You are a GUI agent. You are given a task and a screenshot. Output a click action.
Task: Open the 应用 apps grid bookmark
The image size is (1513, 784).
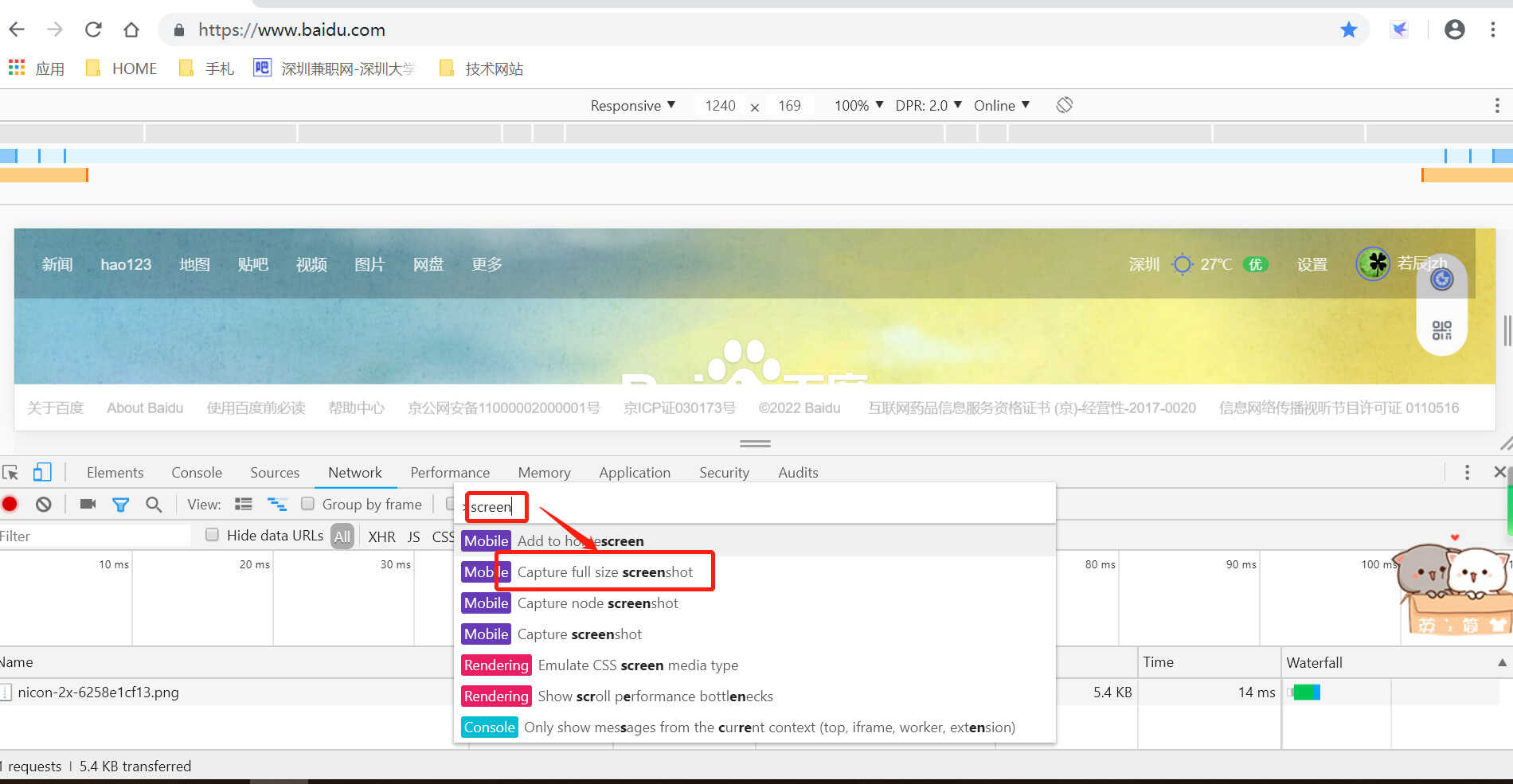(37, 68)
